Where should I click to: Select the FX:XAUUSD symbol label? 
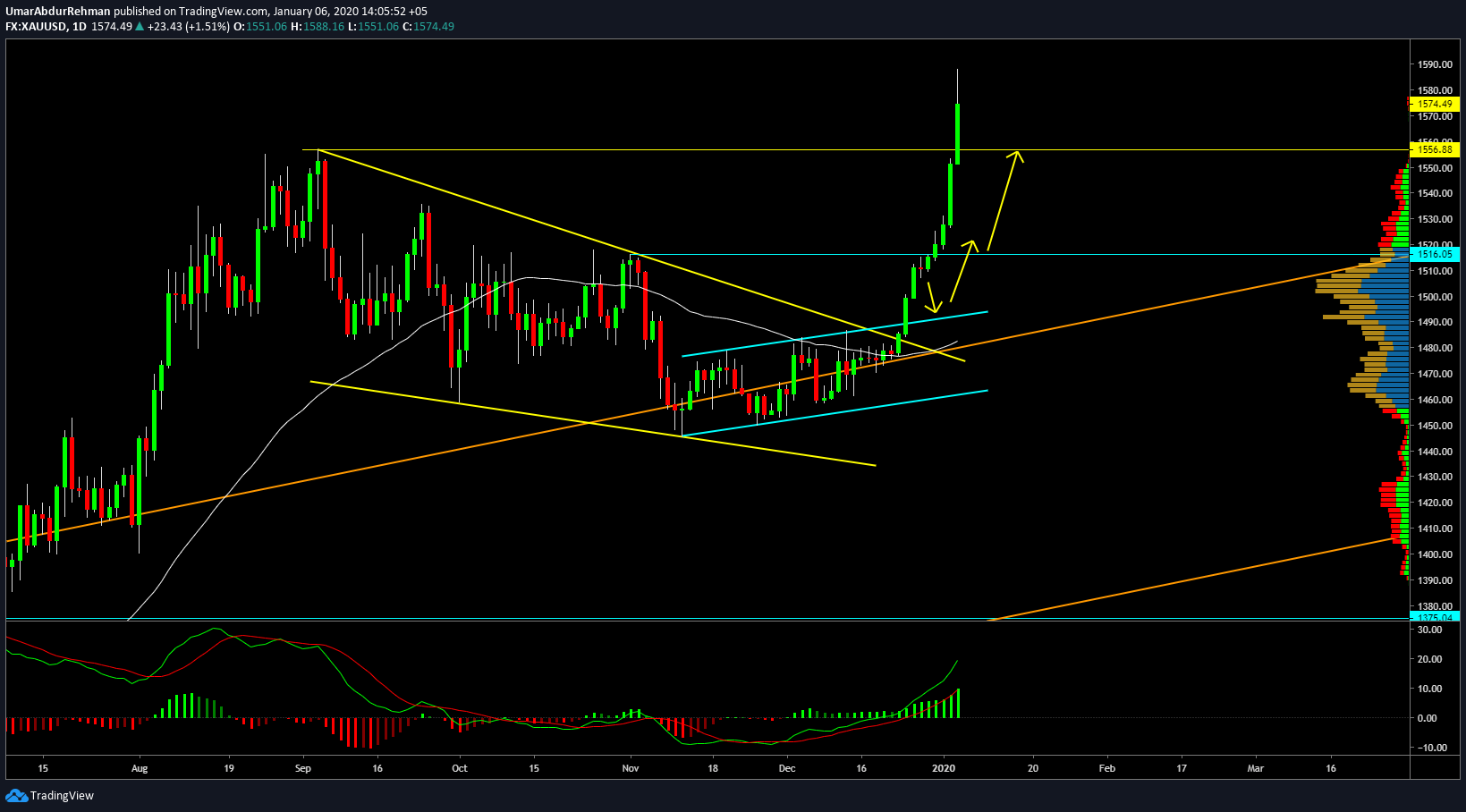click(37, 27)
